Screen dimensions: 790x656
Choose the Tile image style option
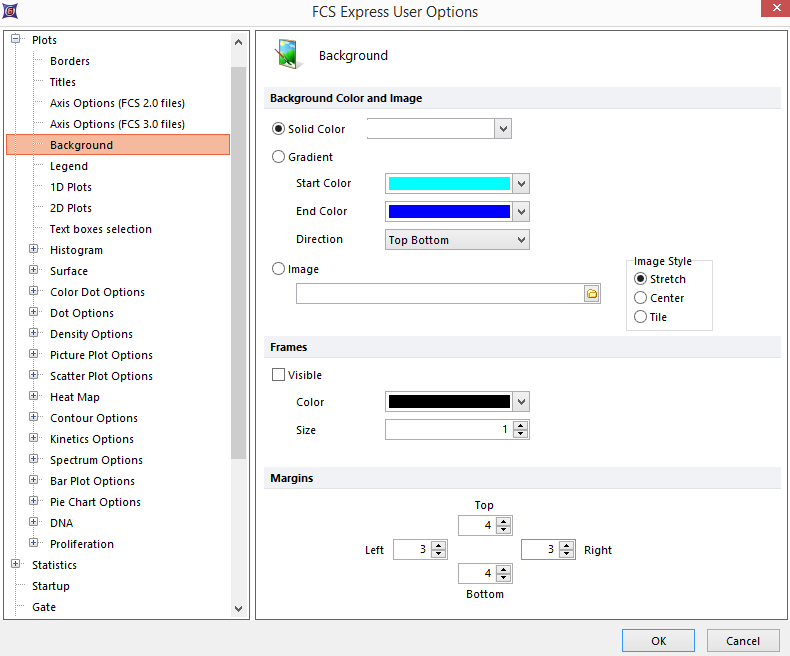click(641, 317)
